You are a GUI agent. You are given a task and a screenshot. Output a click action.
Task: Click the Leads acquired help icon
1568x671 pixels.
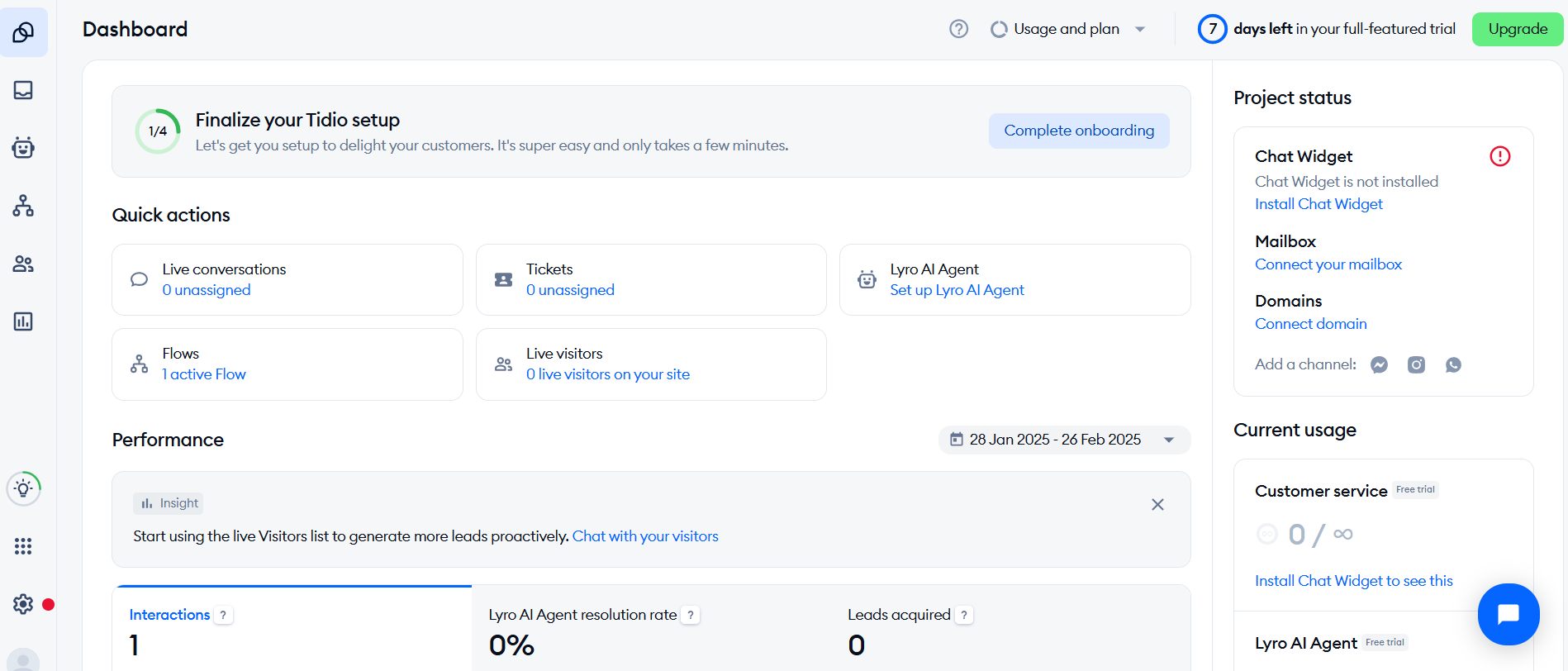point(964,615)
